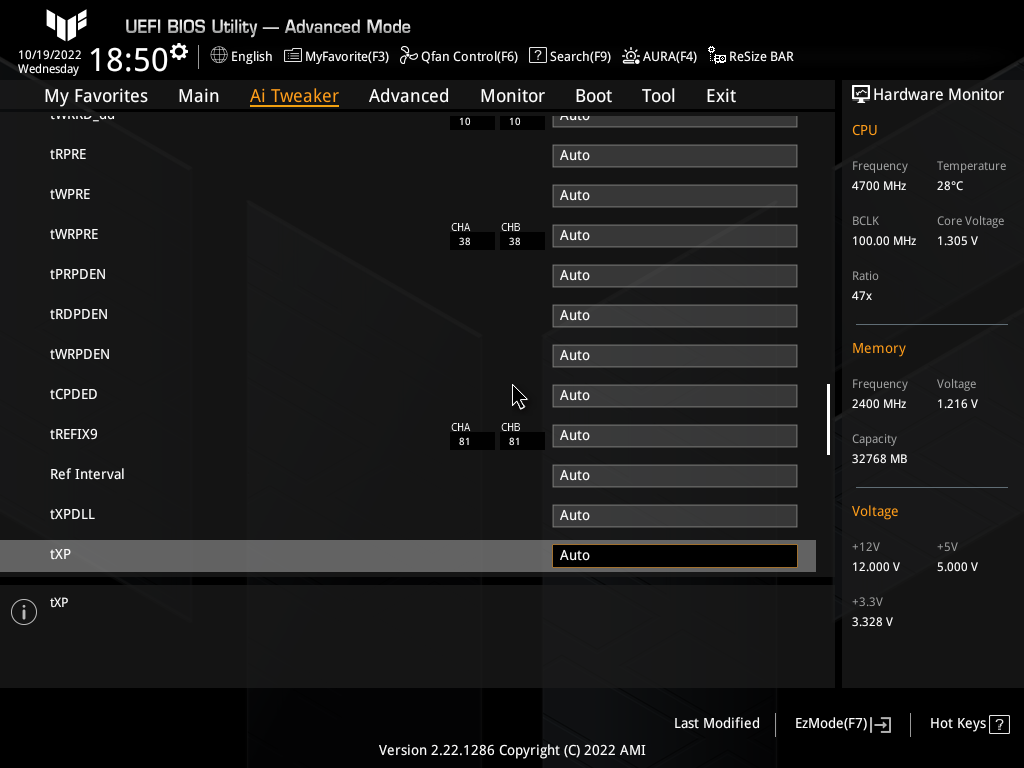Open MyFavorite settings

coord(336,56)
